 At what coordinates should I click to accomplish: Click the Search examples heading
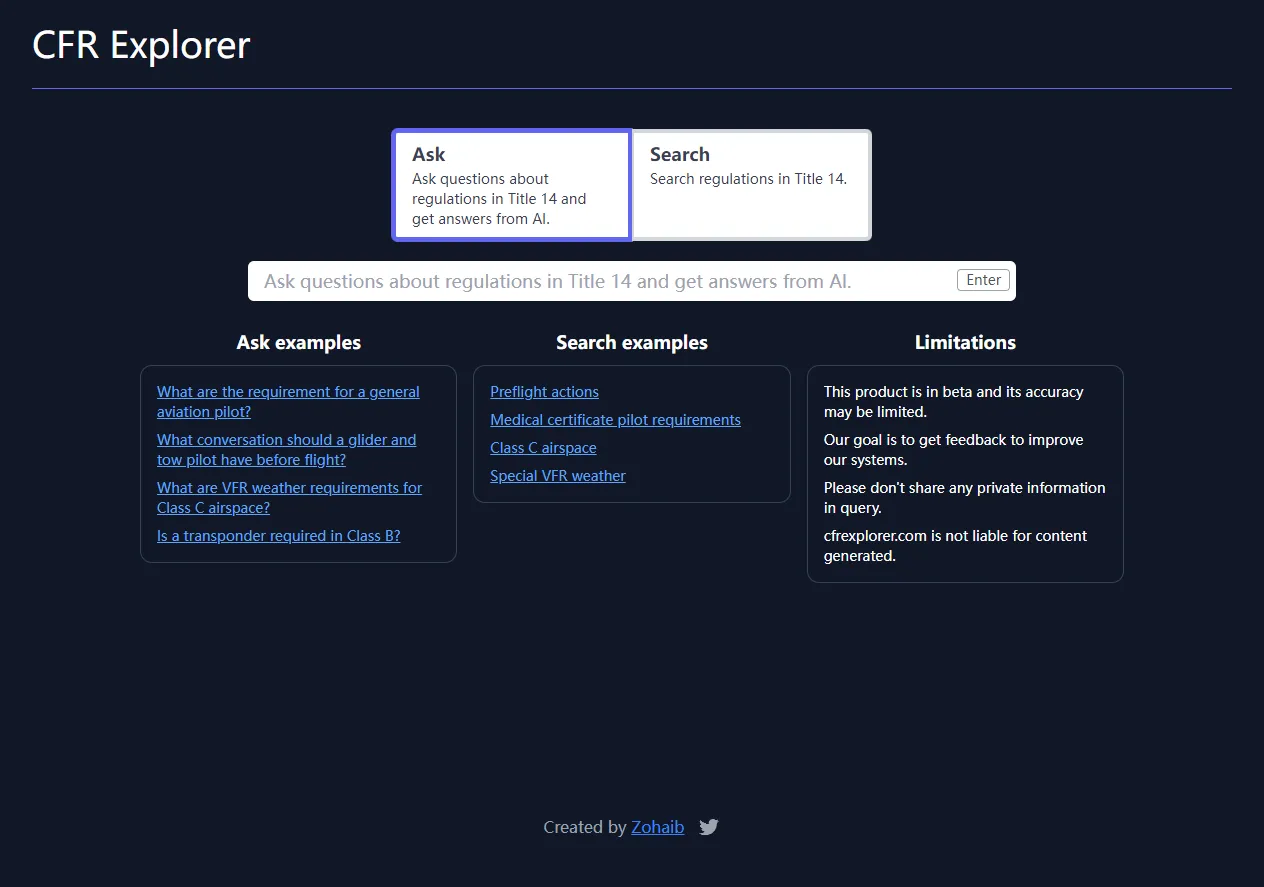631,342
